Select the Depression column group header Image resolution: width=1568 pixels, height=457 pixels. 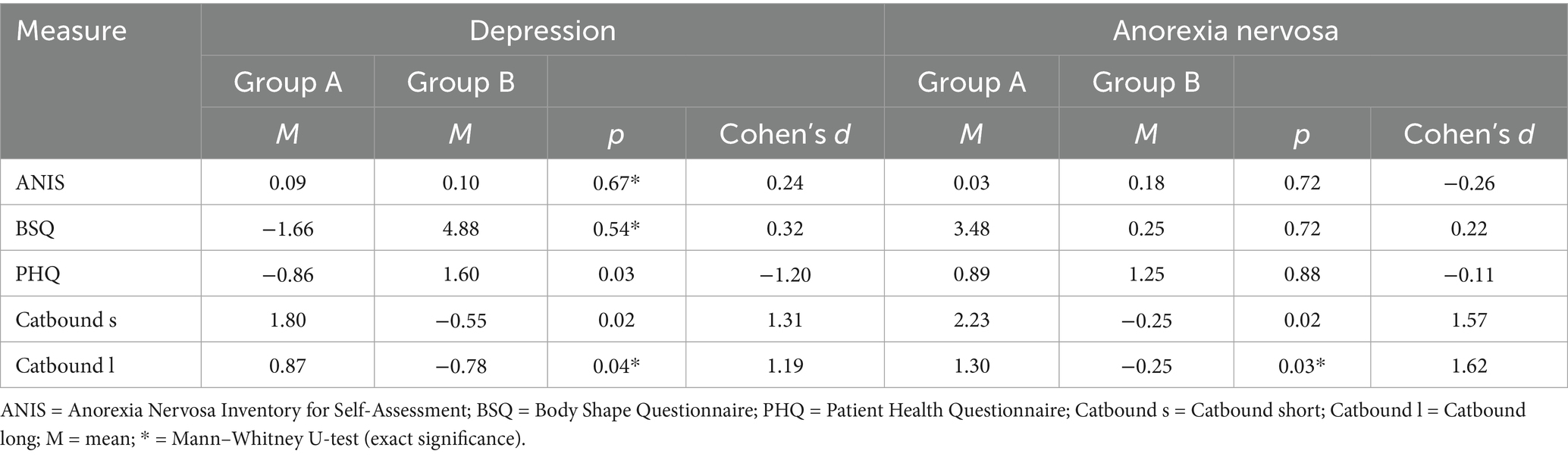pyautogui.click(x=542, y=31)
